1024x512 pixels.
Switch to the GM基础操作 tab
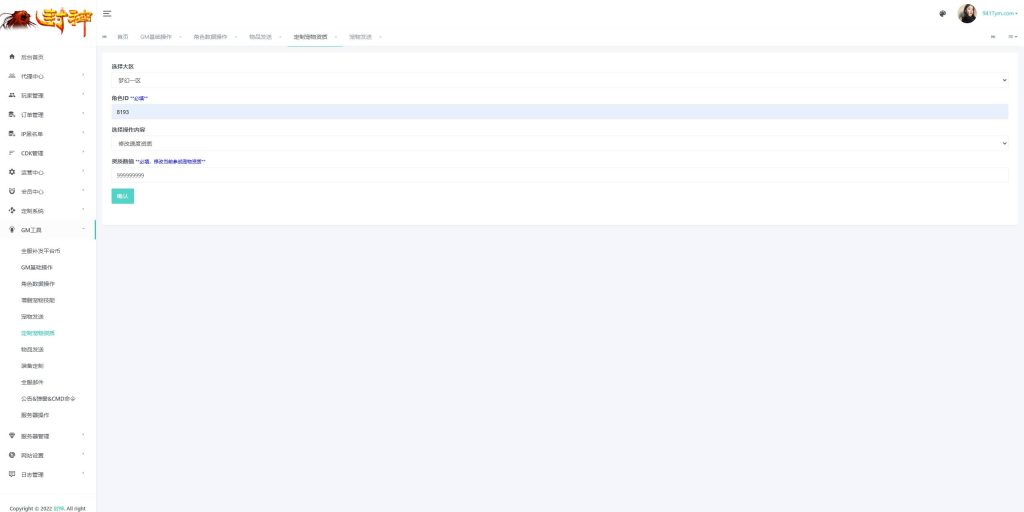coord(155,37)
